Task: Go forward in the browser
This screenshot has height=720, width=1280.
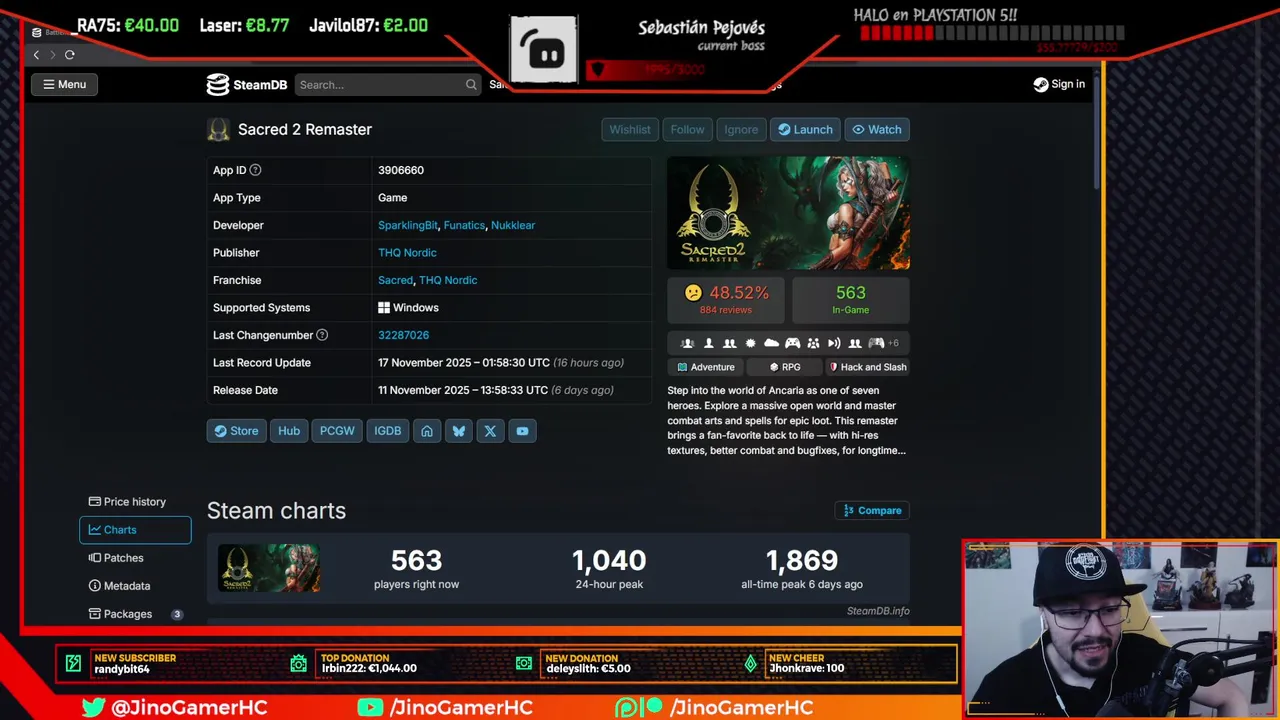Action: 52,55
